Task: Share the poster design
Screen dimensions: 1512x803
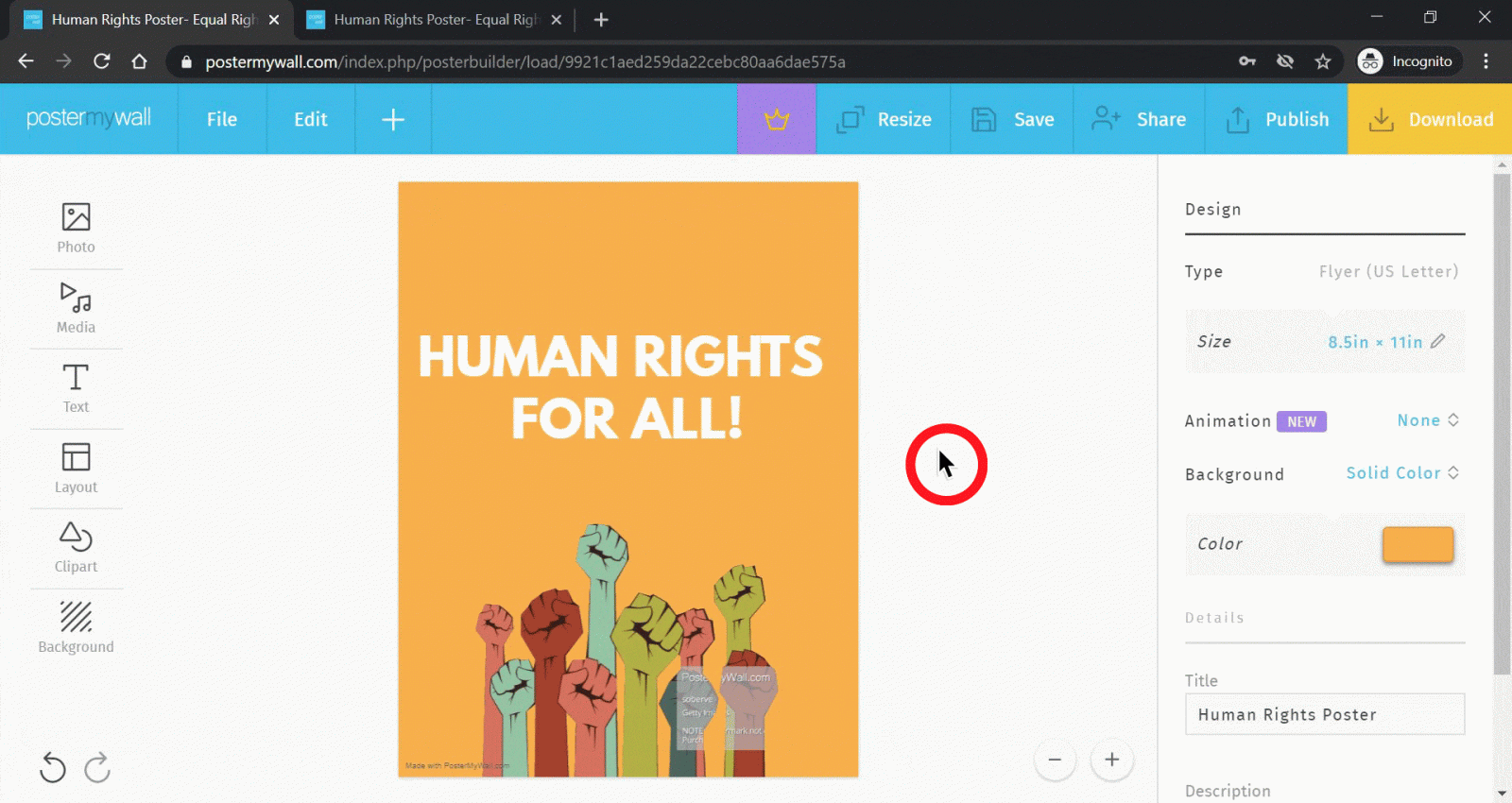Action: pyautogui.click(x=1139, y=119)
